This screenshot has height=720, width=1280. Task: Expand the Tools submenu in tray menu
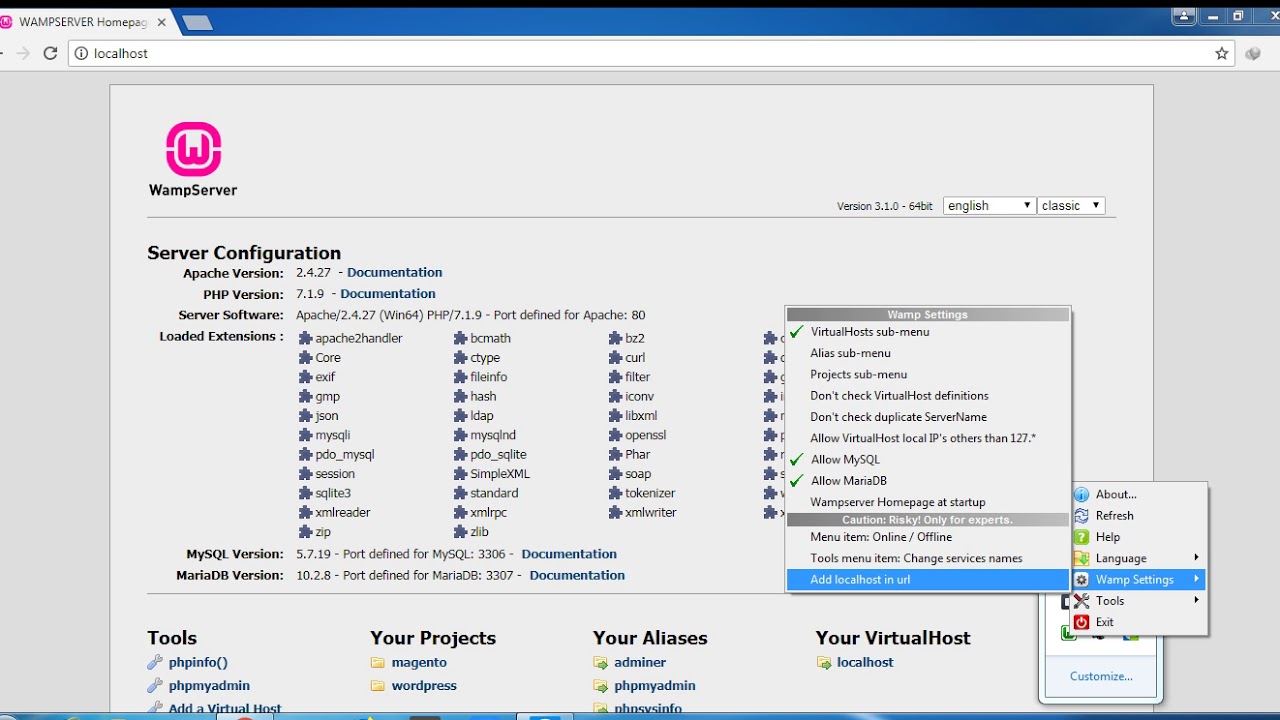point(1139,600)
